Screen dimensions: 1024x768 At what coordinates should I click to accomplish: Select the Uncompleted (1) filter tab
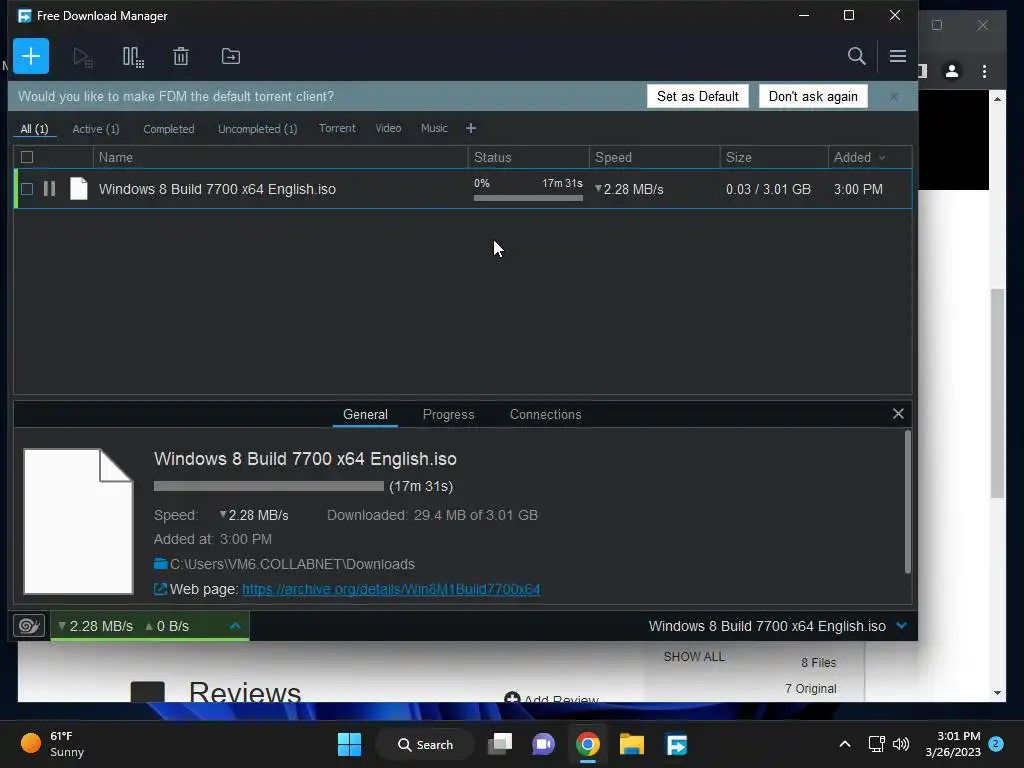(257, 129)
